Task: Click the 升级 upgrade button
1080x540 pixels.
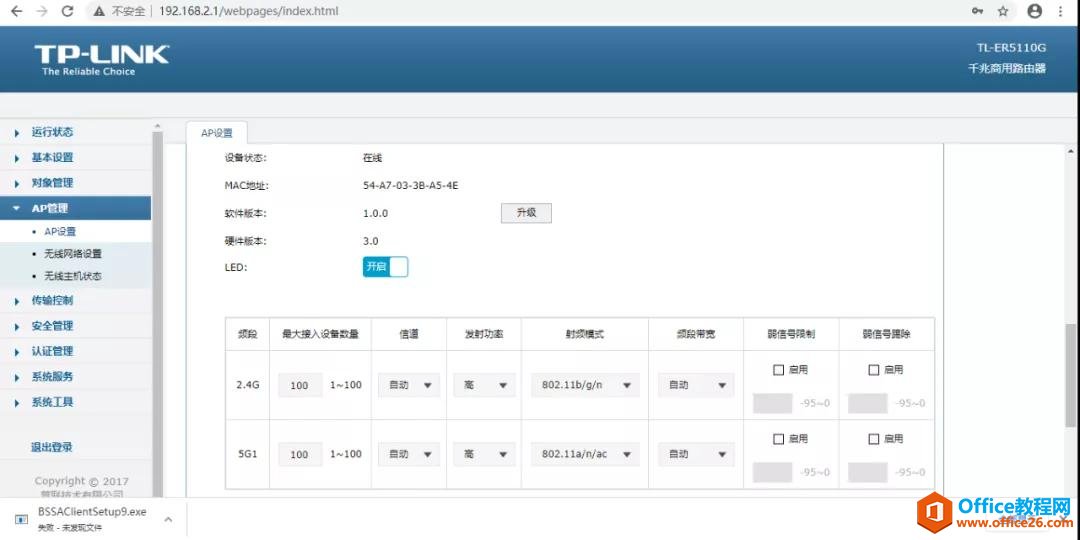Action: click(x=526, y=214)
